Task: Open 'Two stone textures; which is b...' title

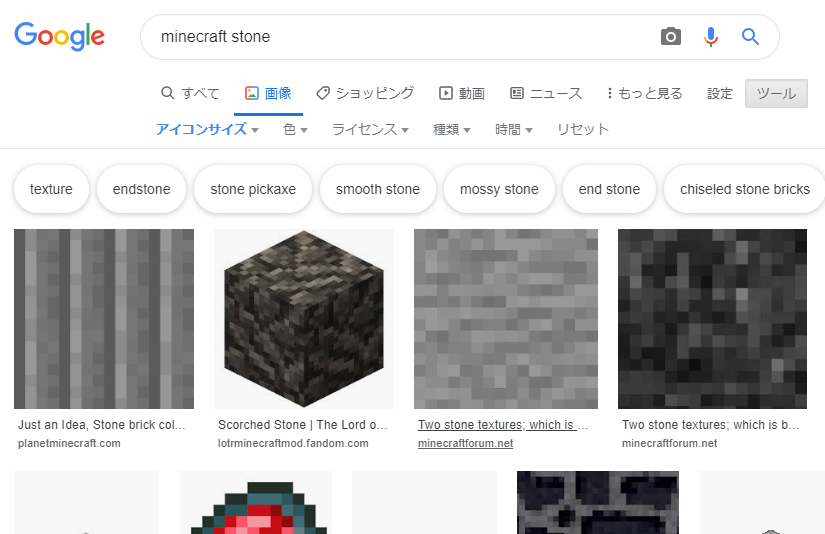Action: 710,425
